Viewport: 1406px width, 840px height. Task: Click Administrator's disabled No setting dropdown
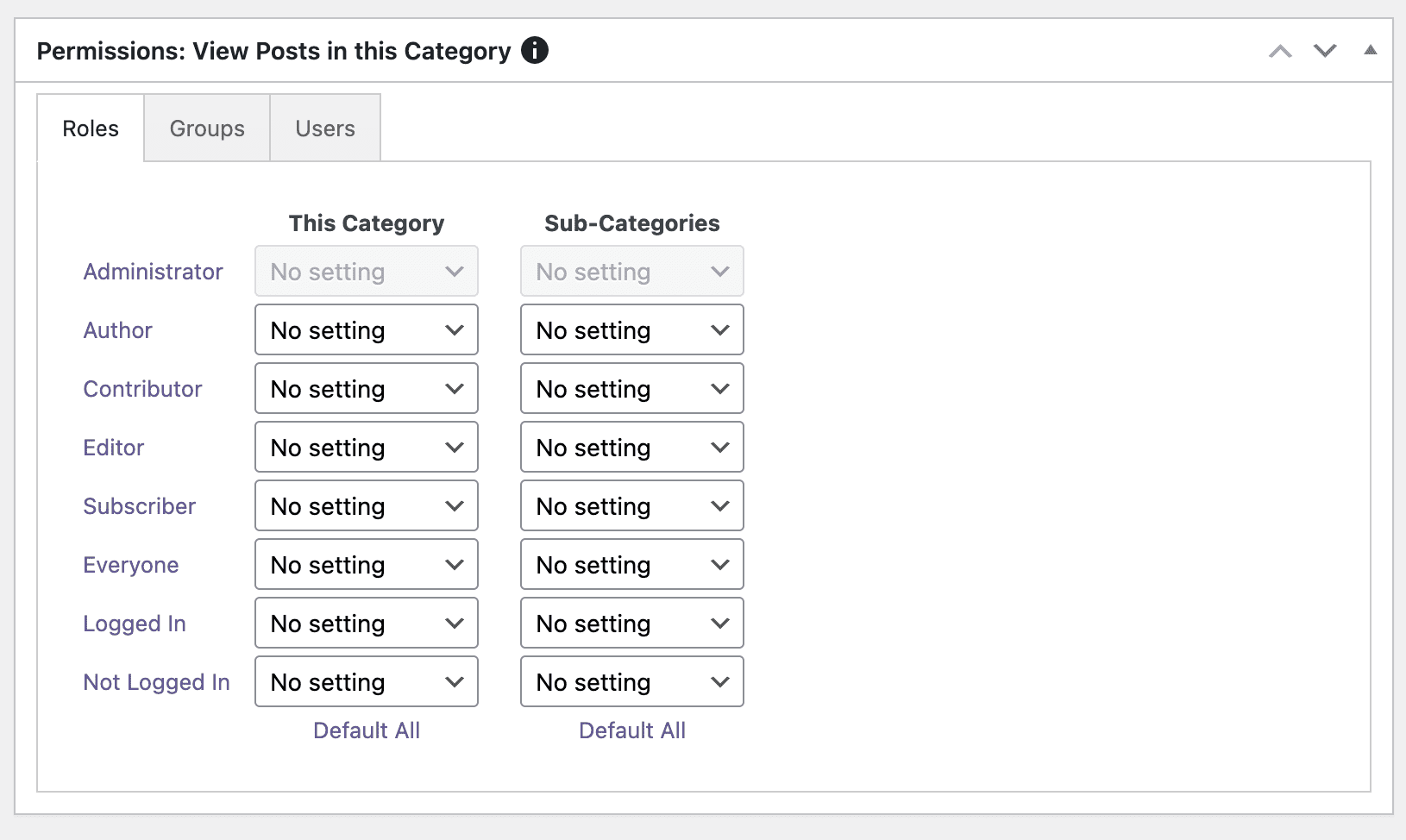tap(366, 271)
